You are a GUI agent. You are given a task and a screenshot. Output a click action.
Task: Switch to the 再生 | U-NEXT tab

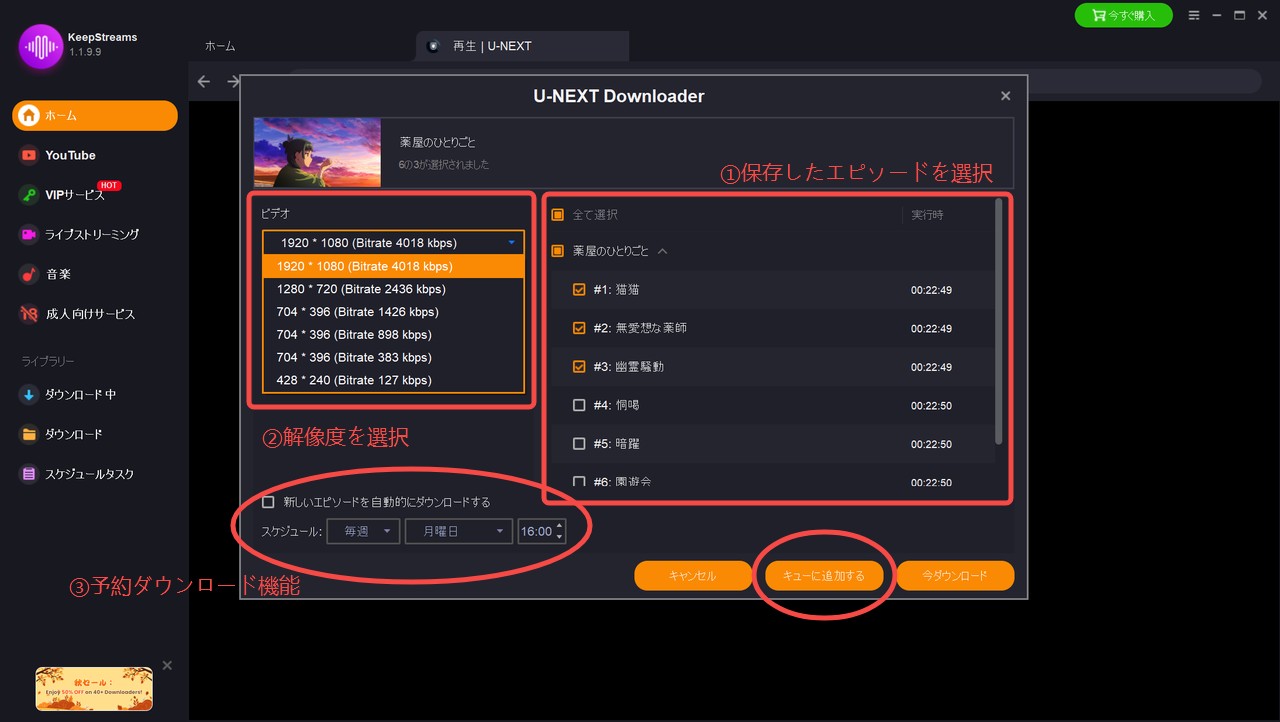point(492,45)
